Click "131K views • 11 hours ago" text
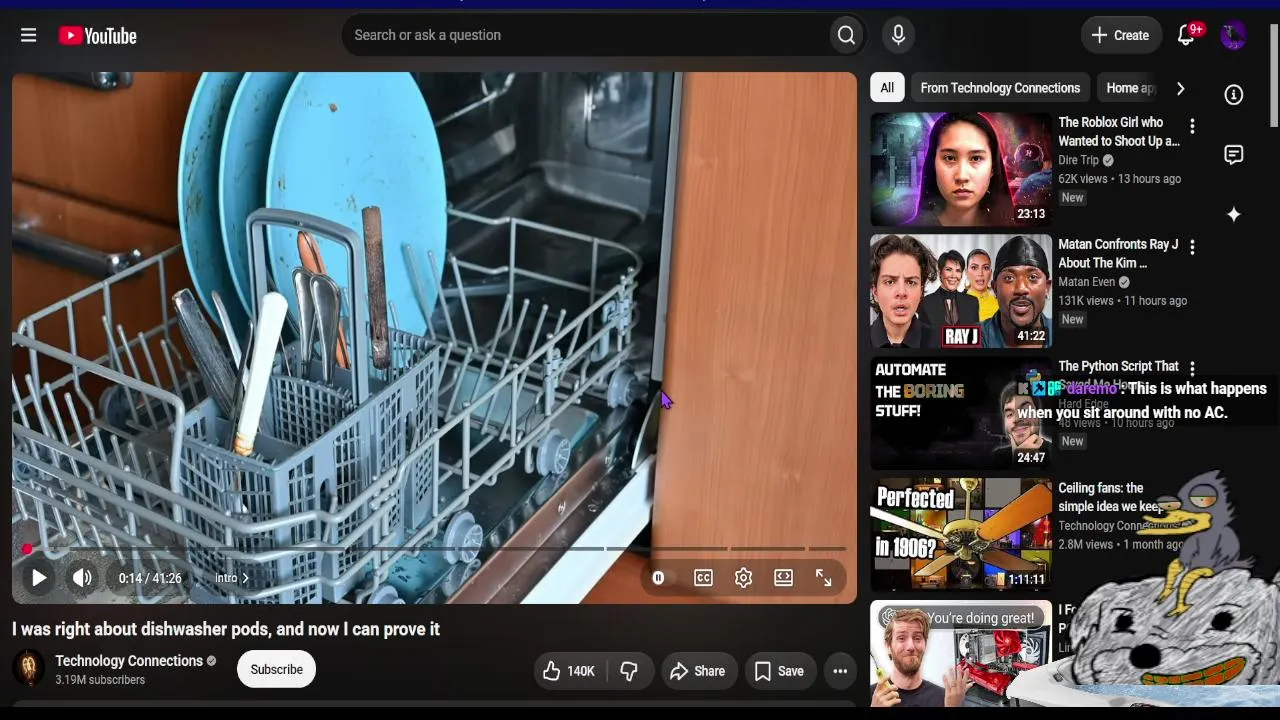Screen dimensions: 1280x720 tap(1122, 301)
